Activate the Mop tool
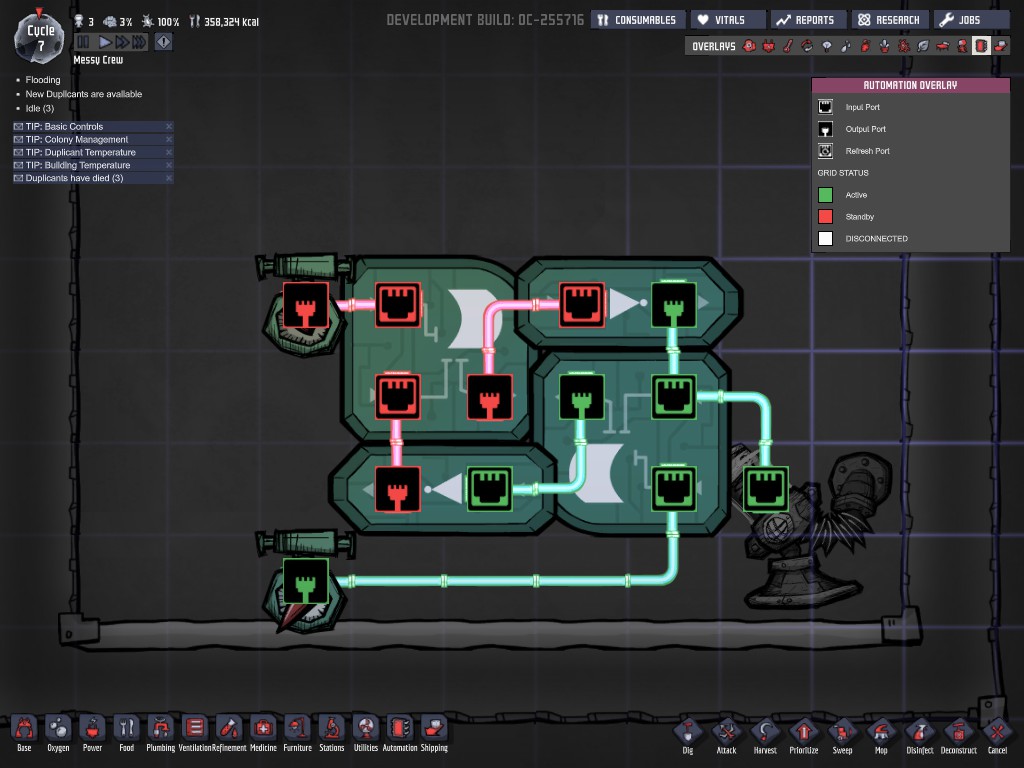 [880, 733]
